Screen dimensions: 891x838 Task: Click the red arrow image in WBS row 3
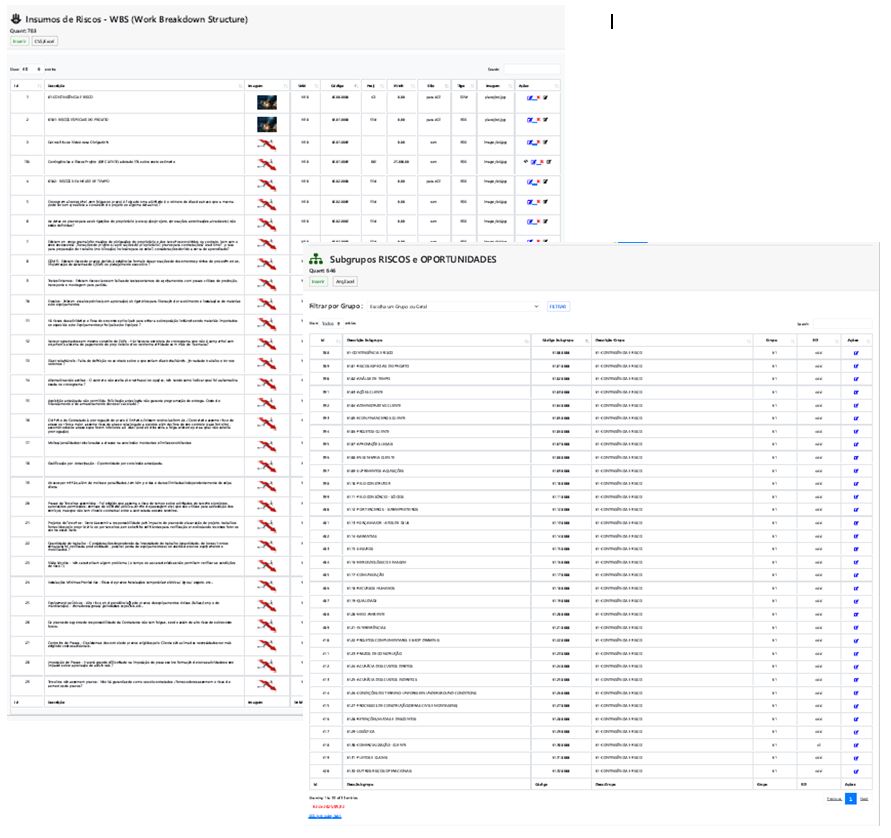(x=266, y=144)
